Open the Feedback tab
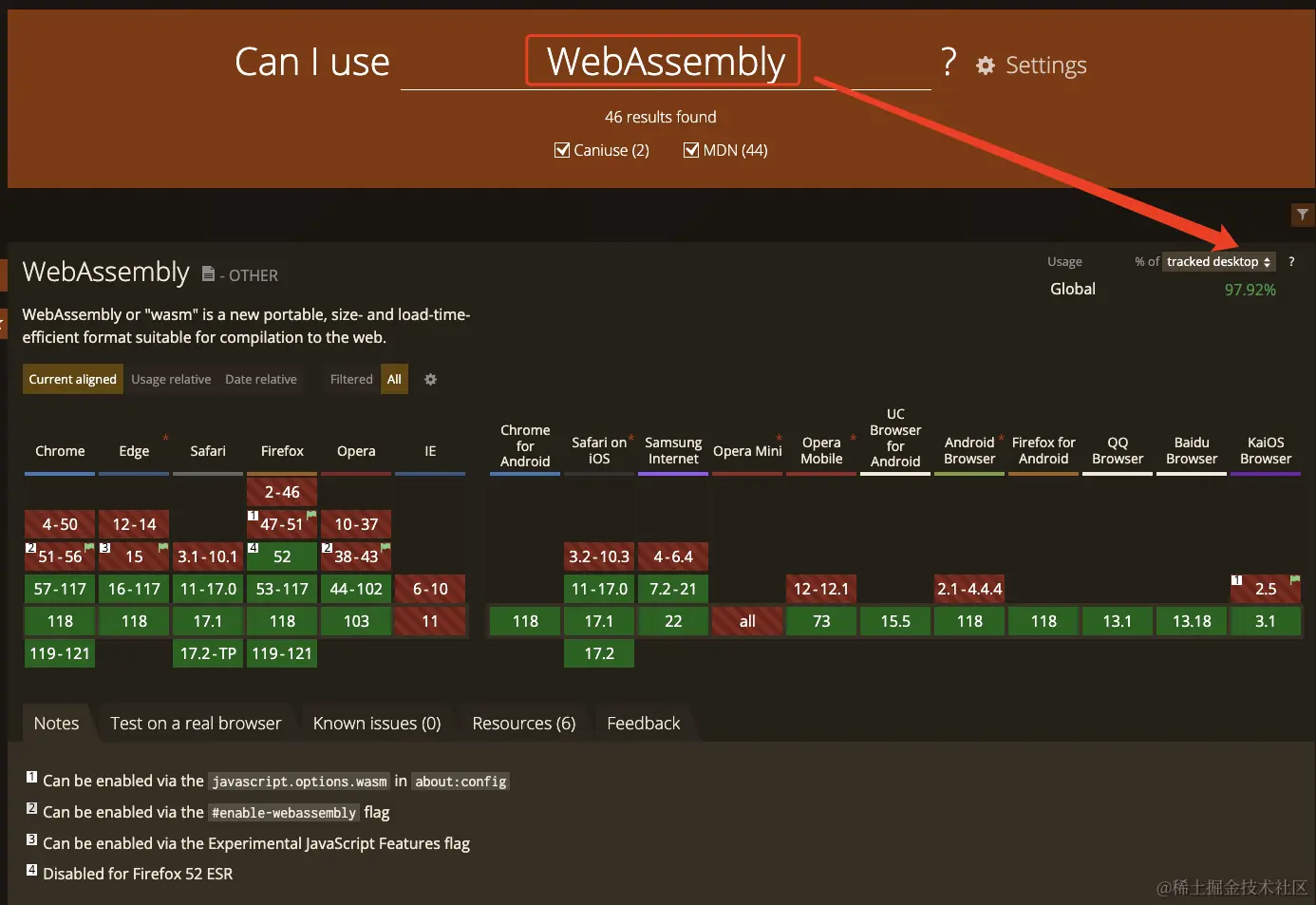Image resolution: width=1316 pixels, height=905 pixels. (x=644, y=724)
